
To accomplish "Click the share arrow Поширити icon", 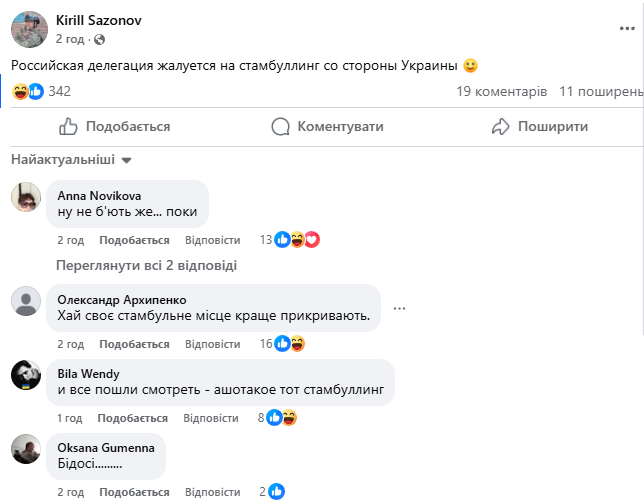I will 502,127.
